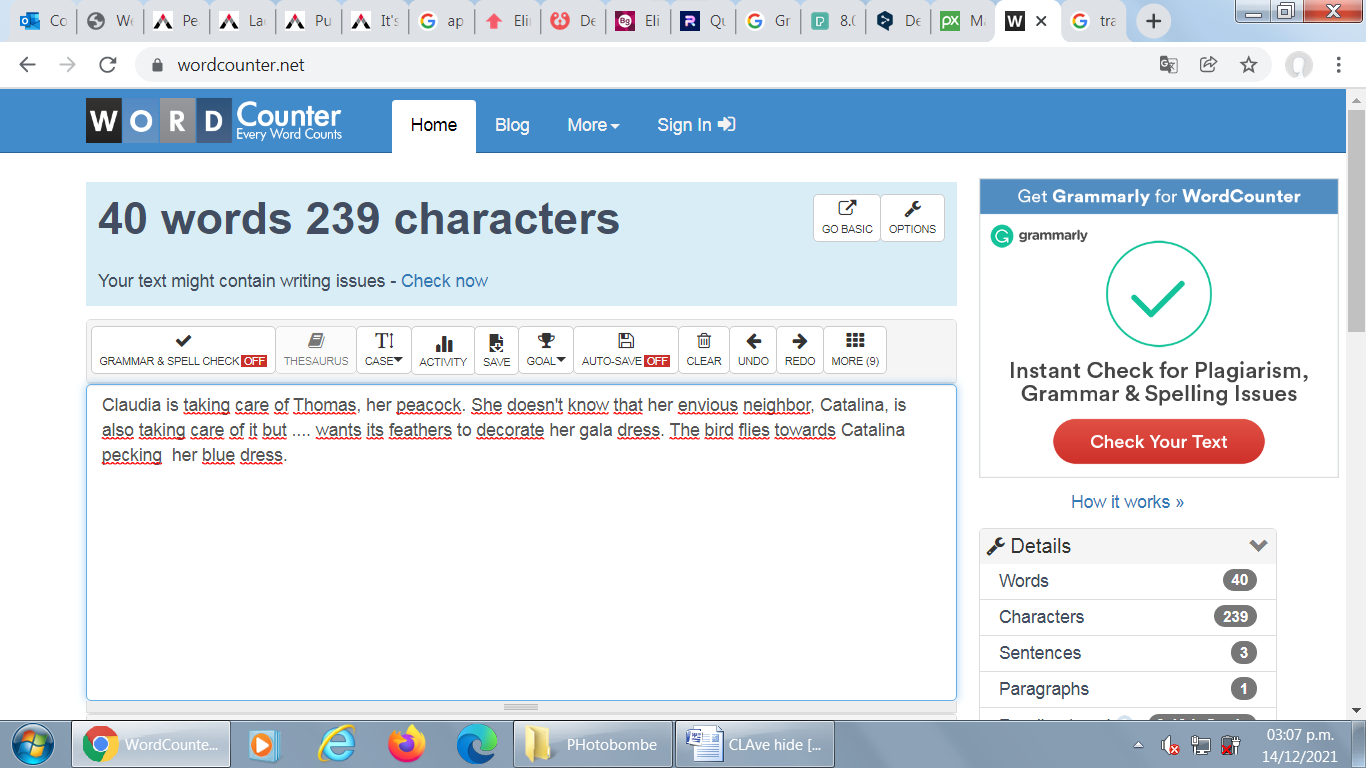This screenshot has width=1366, height=768.
Task: Click the Characters row in Details
Action: point(1128,617)
